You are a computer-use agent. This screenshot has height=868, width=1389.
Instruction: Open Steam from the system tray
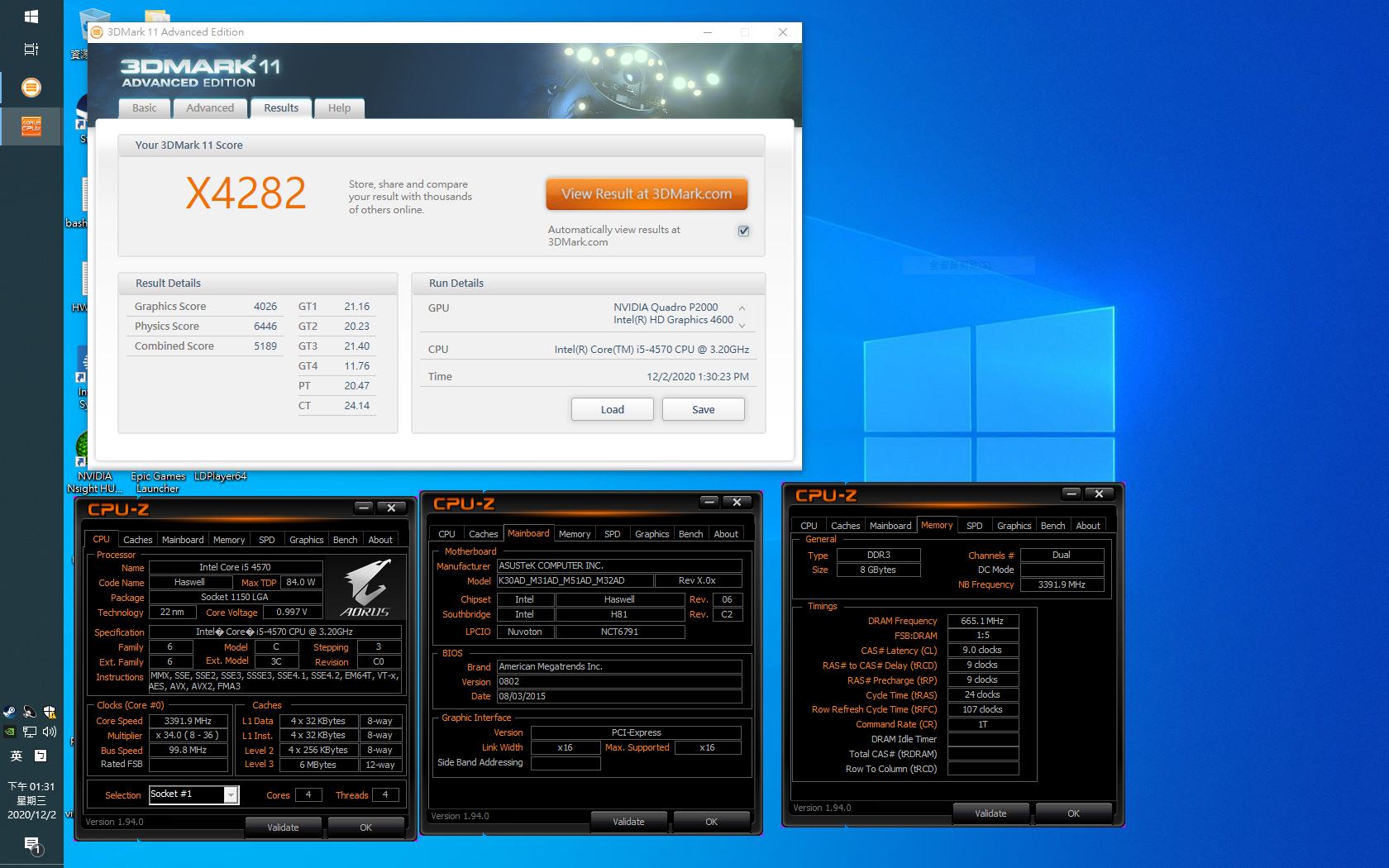click(9, 712)
